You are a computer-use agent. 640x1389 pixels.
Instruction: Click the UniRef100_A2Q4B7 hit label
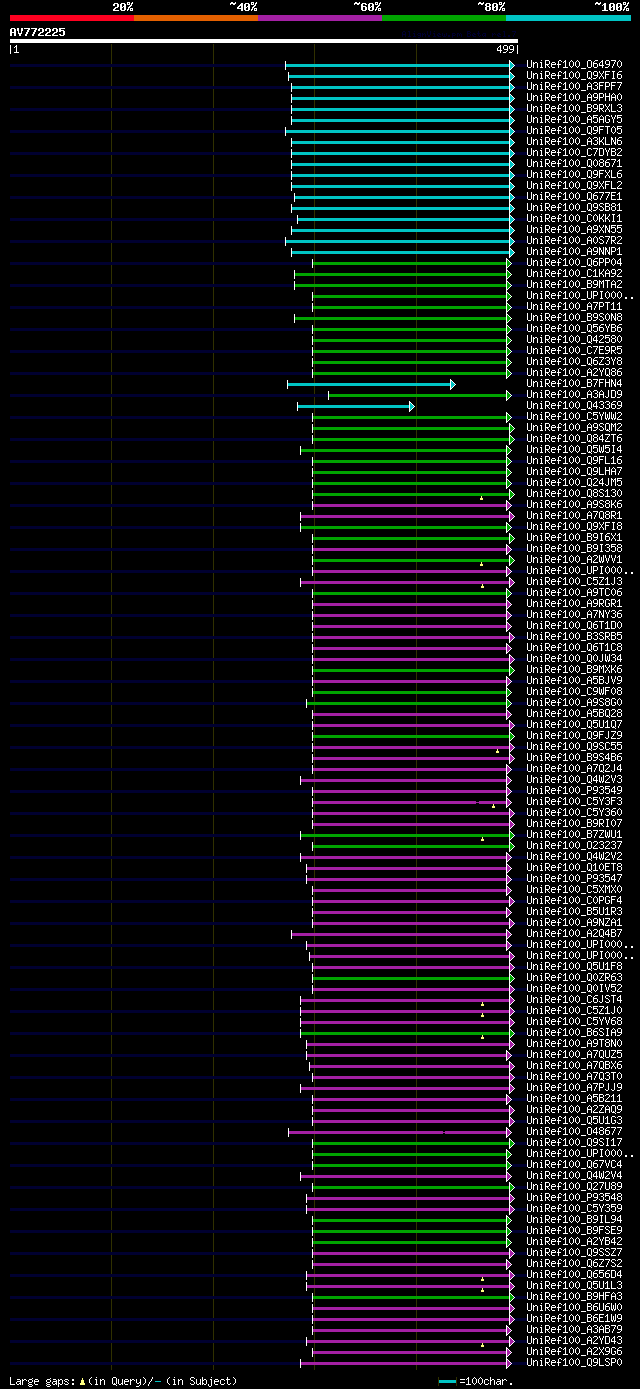(x=574, y=934)
